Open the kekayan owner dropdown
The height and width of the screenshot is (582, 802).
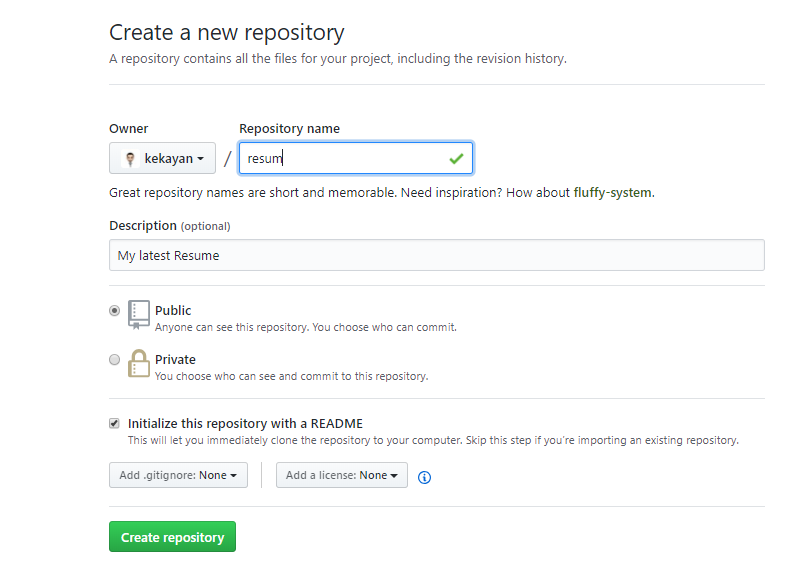tap(162, 158)
